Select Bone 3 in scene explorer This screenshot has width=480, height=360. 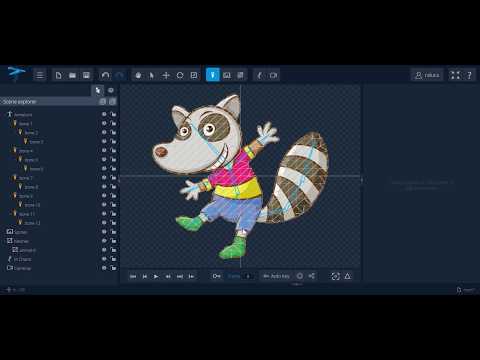pyautogui.click(x=36, y=142)
